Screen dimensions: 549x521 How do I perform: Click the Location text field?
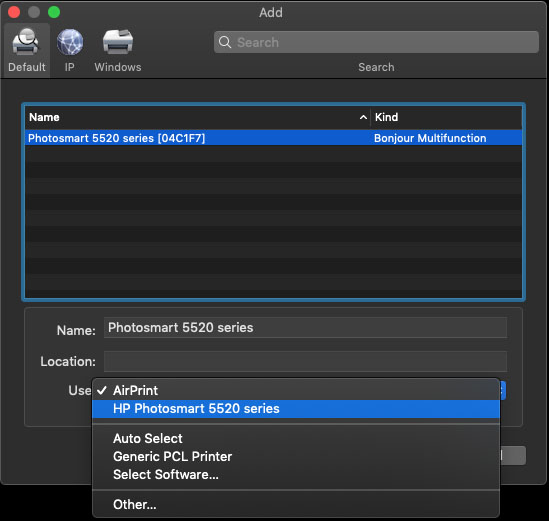305,361
